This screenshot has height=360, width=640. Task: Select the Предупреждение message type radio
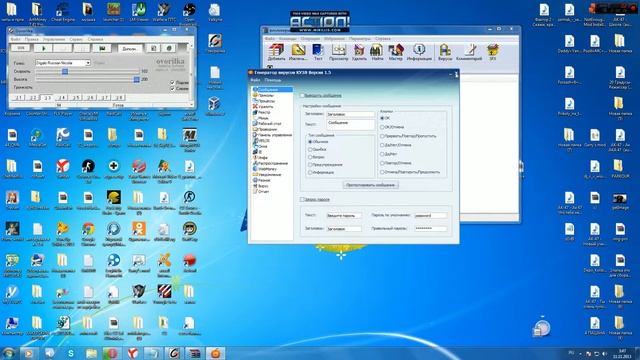pyautogui.click(x=310, y=165)
